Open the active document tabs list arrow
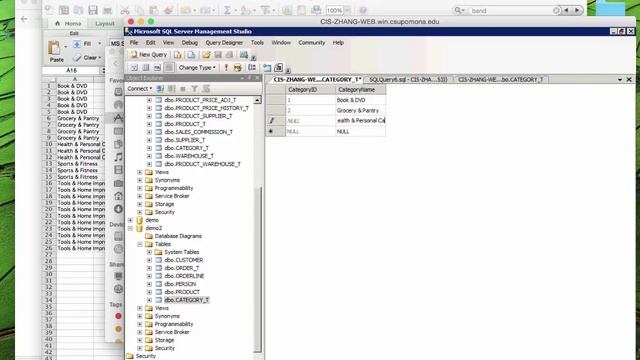The height and width of the screenshot is (360, 640). pyautogui.click(x=620, y=80)
